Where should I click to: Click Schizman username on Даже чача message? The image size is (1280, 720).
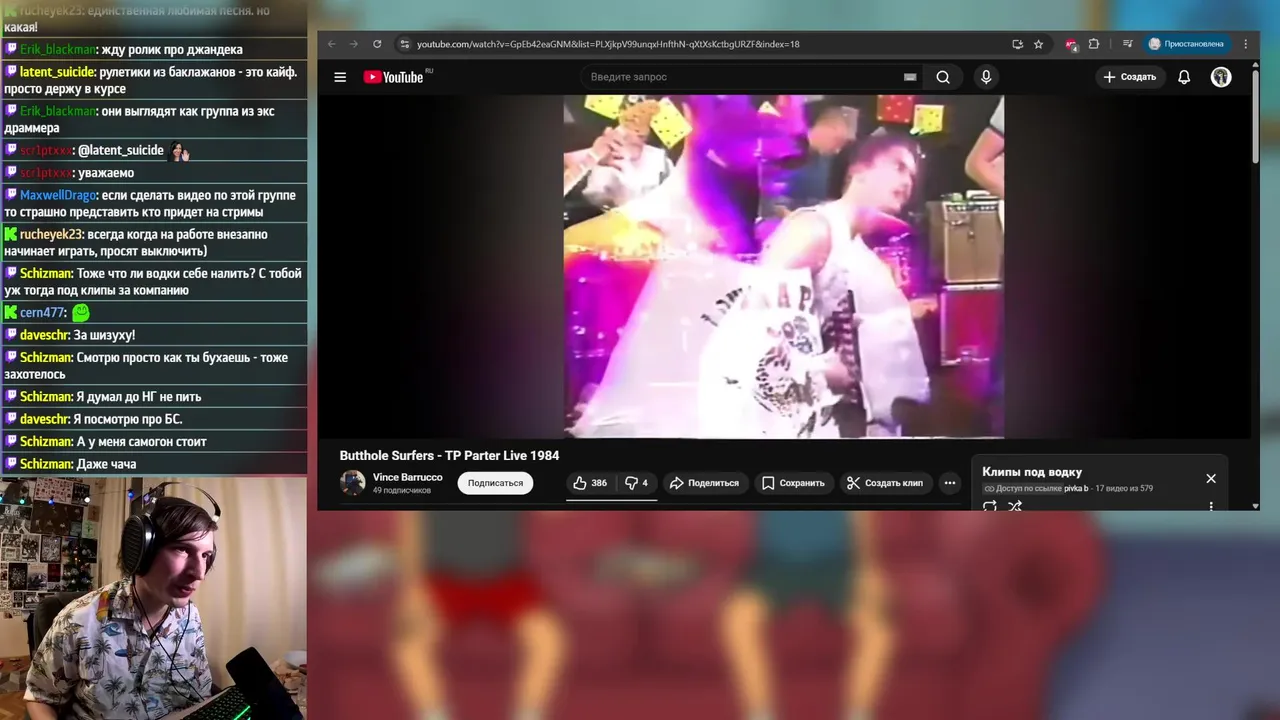[46, 464]
